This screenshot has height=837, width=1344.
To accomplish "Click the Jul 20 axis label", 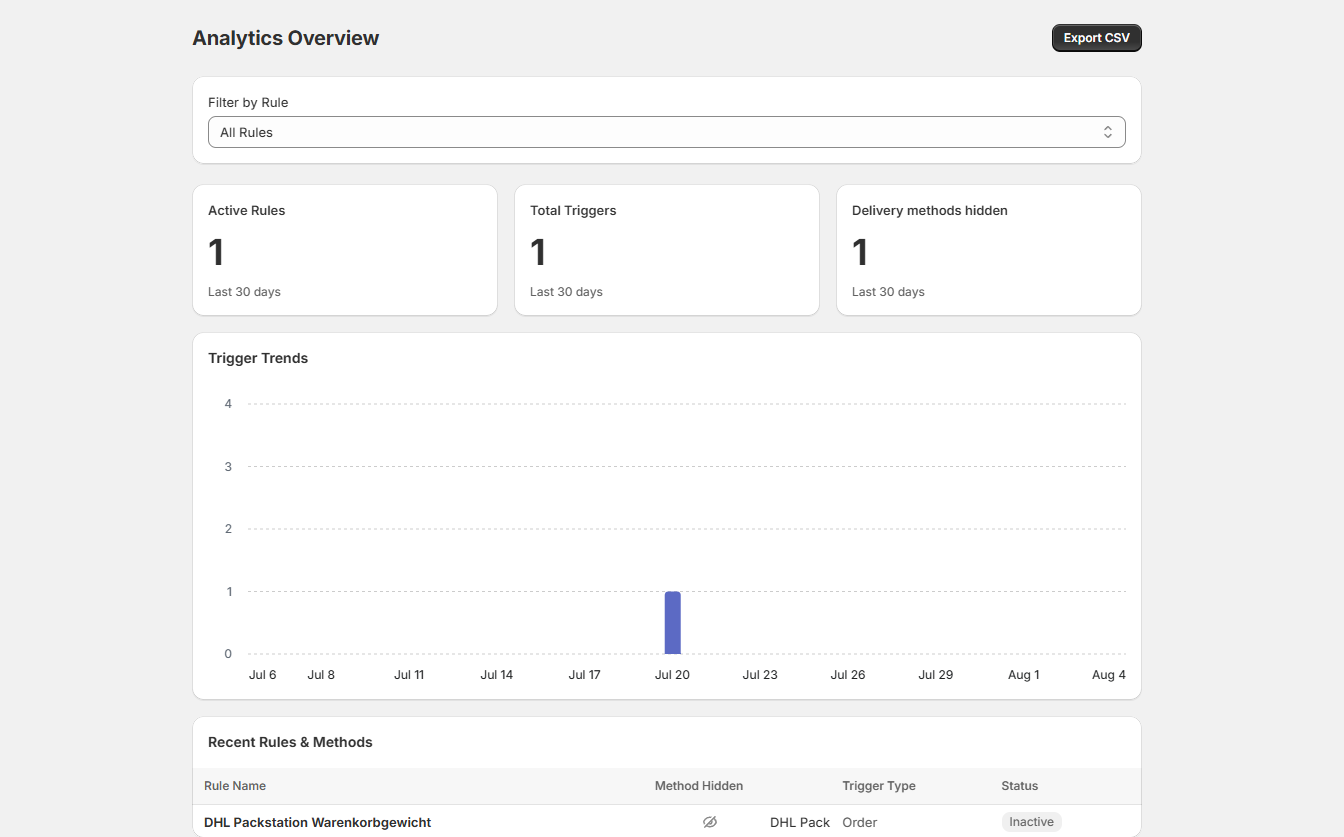I will (x=672, y=675).
